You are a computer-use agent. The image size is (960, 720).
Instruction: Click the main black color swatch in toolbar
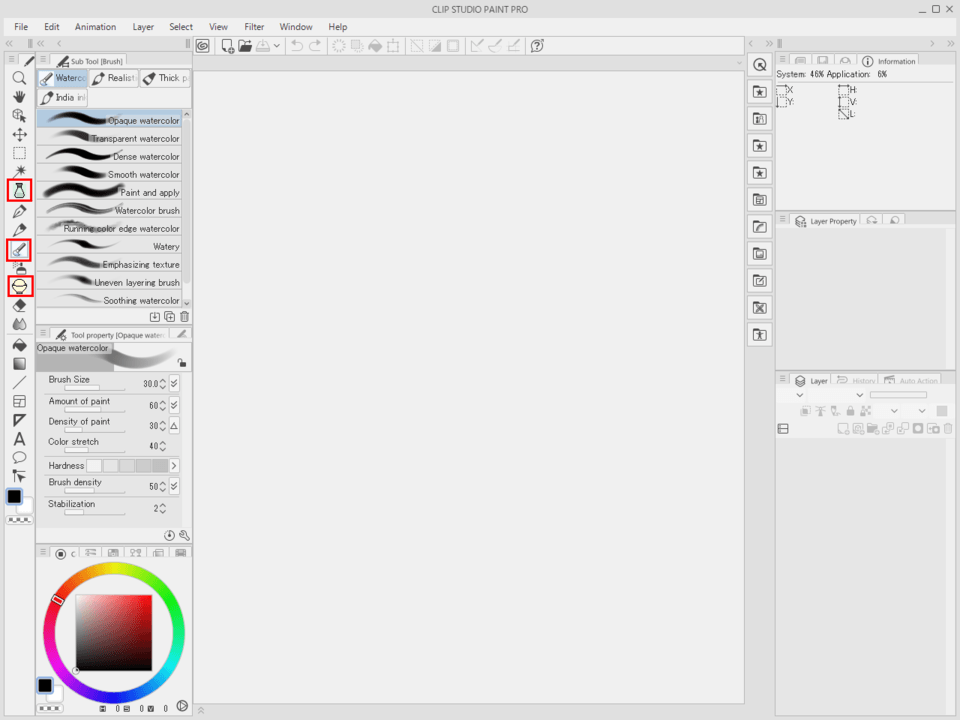click(14, 496)
